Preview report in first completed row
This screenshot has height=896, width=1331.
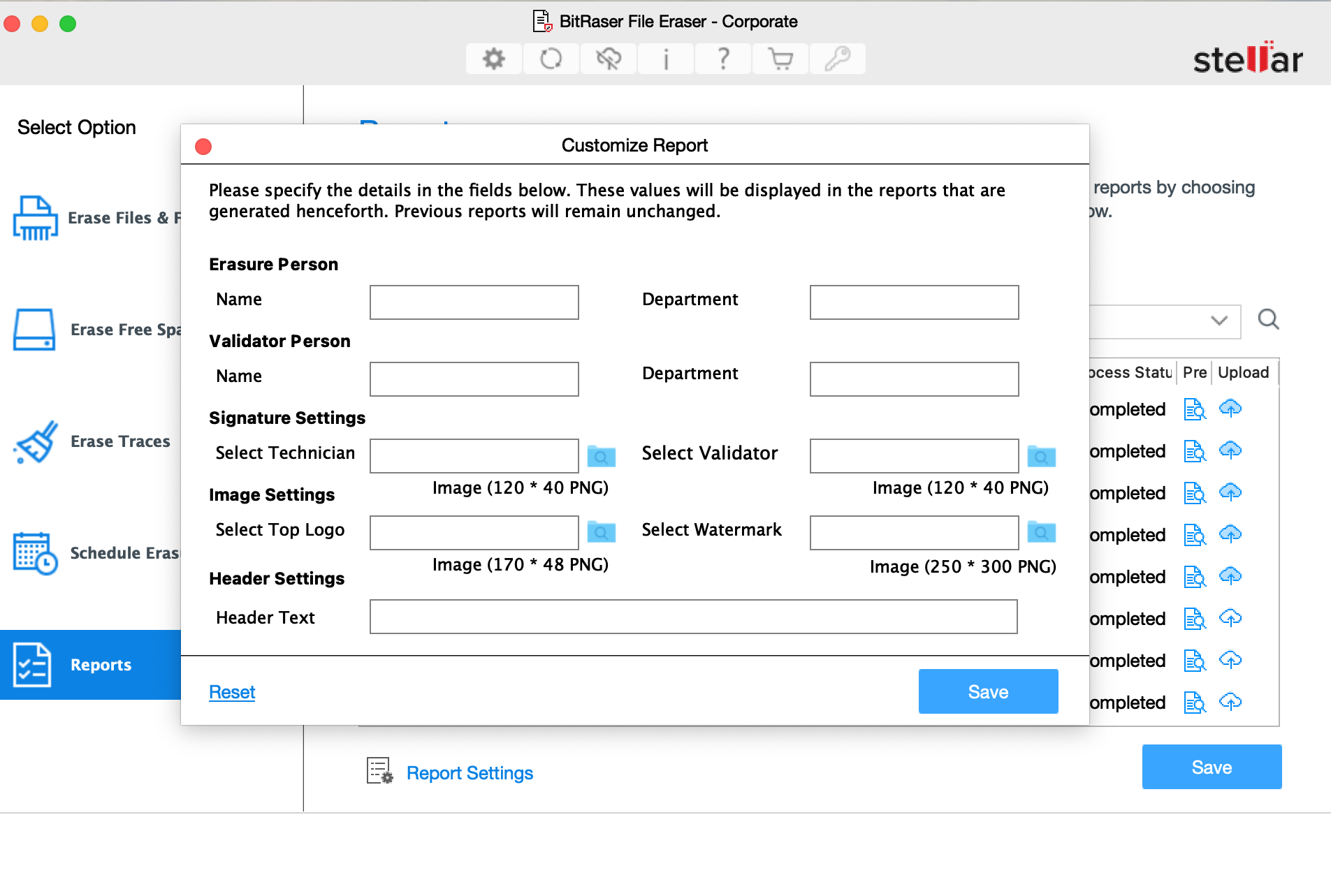(x=1195, y=409)
